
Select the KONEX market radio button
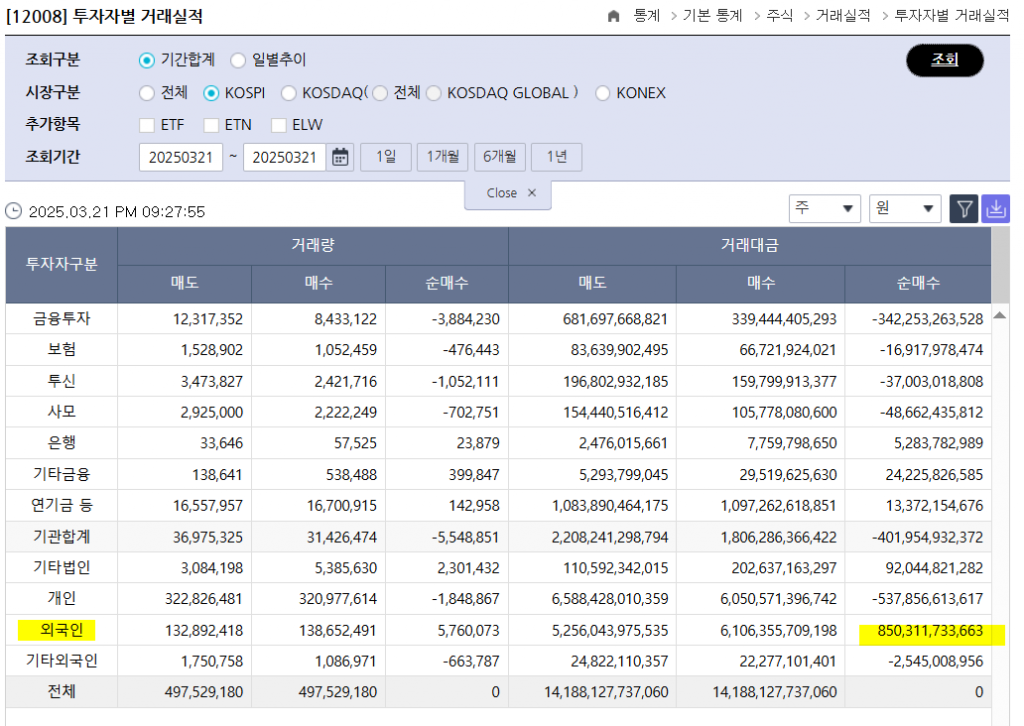602,93
